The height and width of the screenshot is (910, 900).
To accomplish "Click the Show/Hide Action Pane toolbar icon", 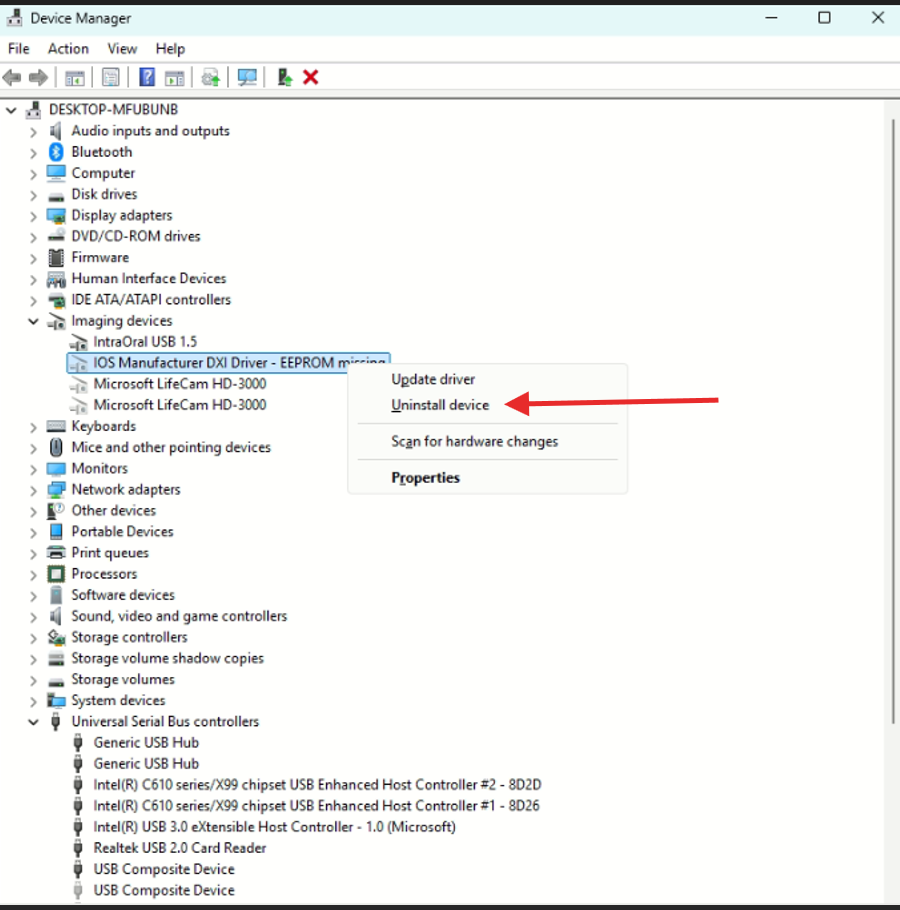I will (175, 77).
